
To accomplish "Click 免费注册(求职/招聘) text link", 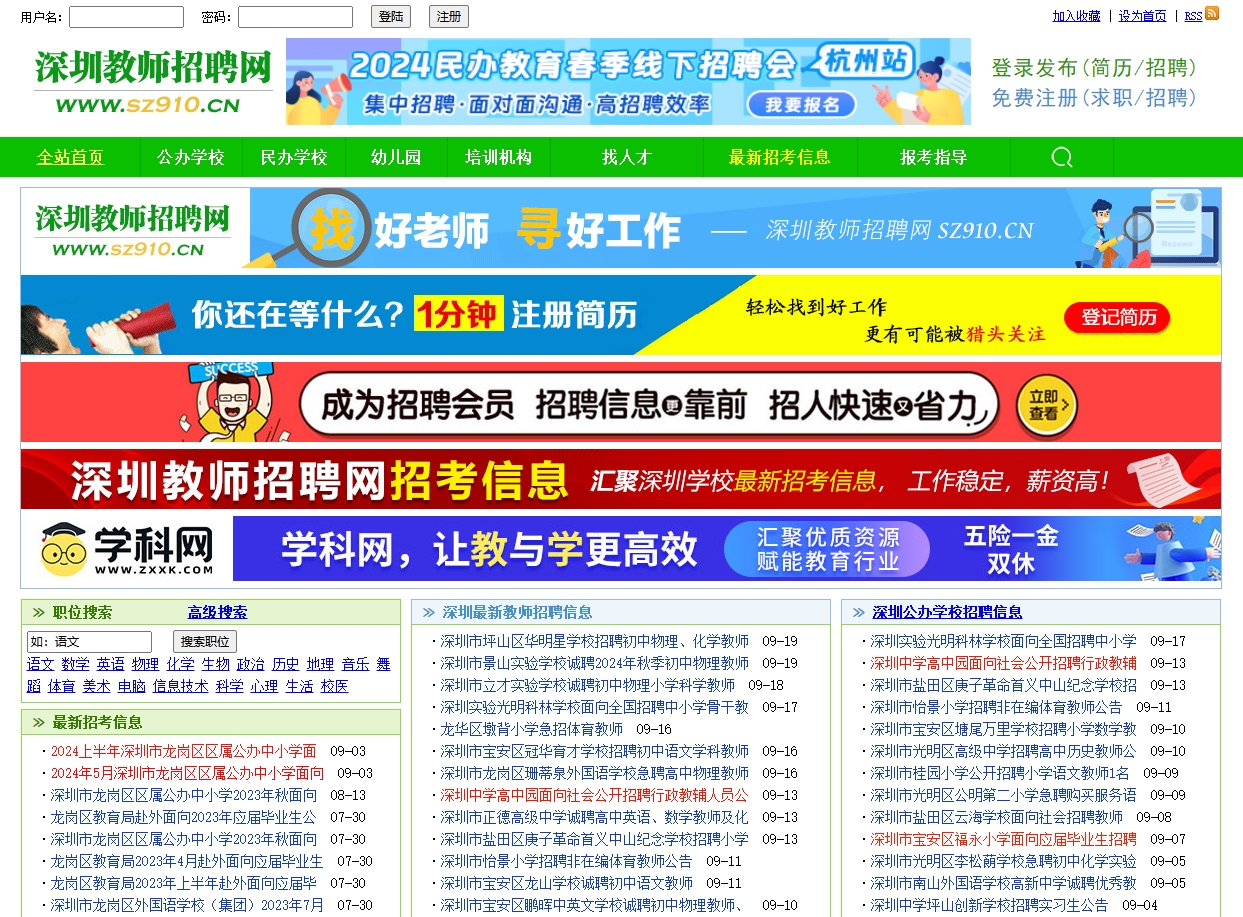I will click(1094, 98).
